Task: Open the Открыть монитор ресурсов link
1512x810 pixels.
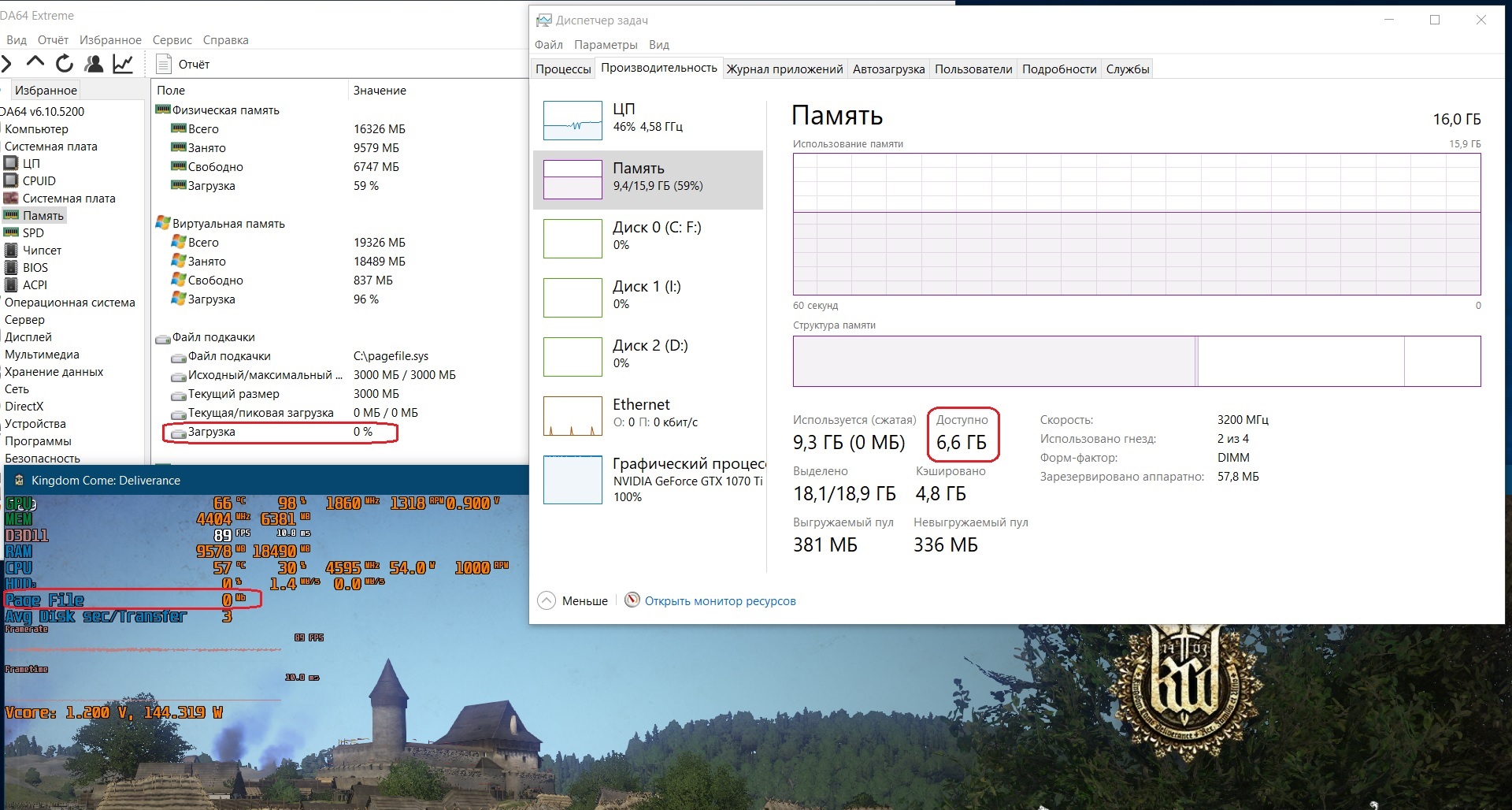Action: [x=720, y=600]
